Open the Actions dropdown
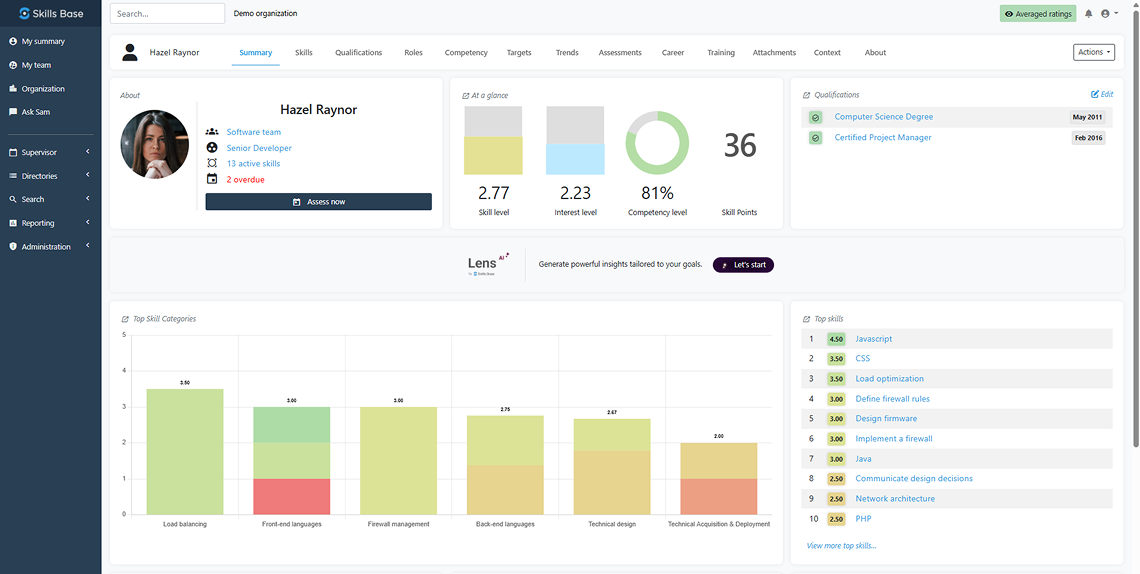This screenshot has width=1140, height=574. pos(1093,52)
